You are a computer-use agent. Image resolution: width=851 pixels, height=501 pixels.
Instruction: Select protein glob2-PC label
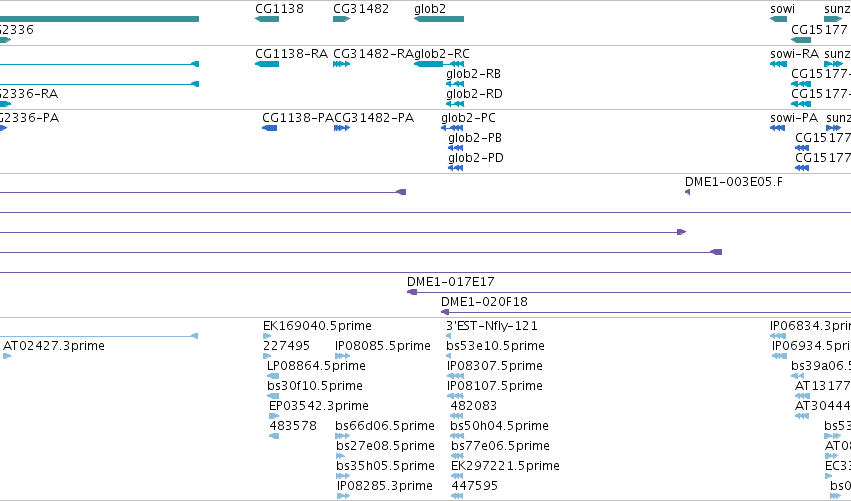coord(468,118)
